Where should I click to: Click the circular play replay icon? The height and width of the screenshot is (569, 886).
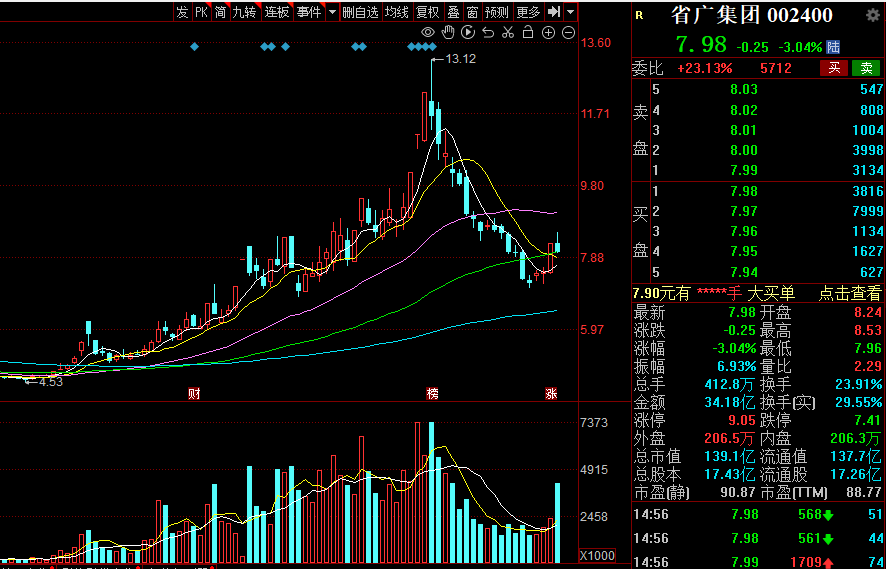pyautogui.click(x=468, y=33)
